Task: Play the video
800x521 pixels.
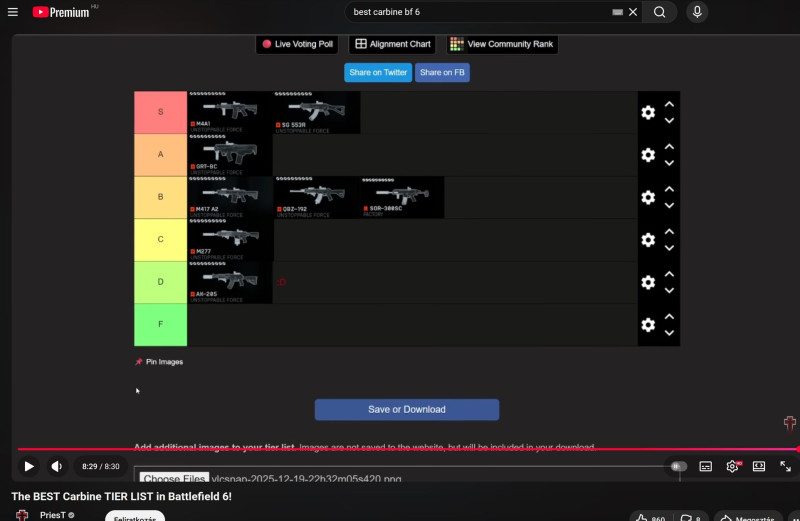Action: point(29,466)
